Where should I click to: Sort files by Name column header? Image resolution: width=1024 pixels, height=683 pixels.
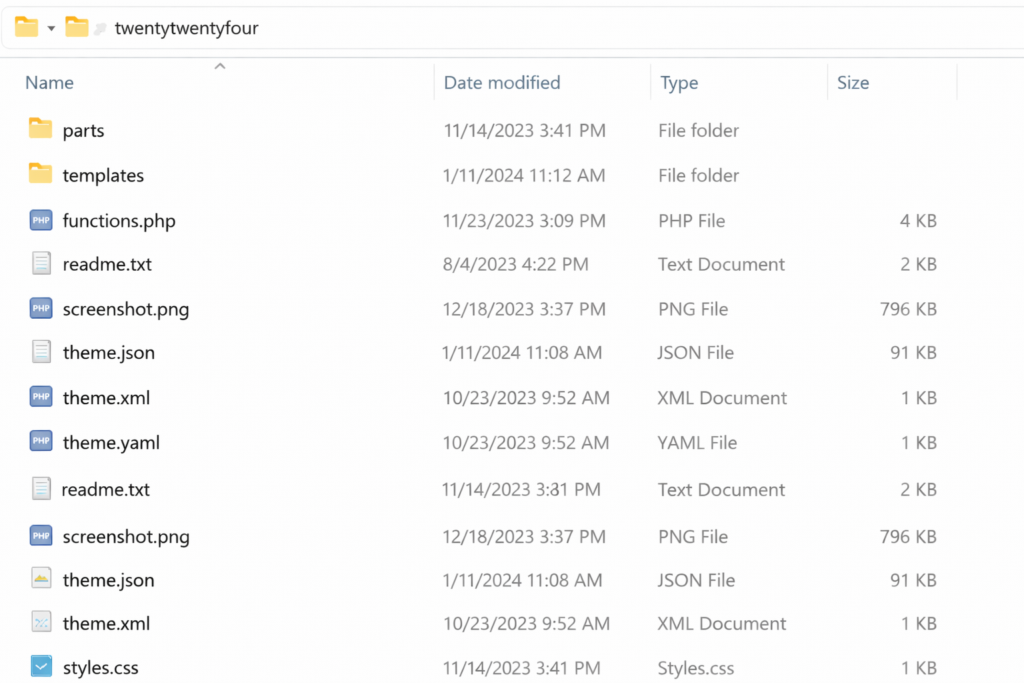pos(50,83)
